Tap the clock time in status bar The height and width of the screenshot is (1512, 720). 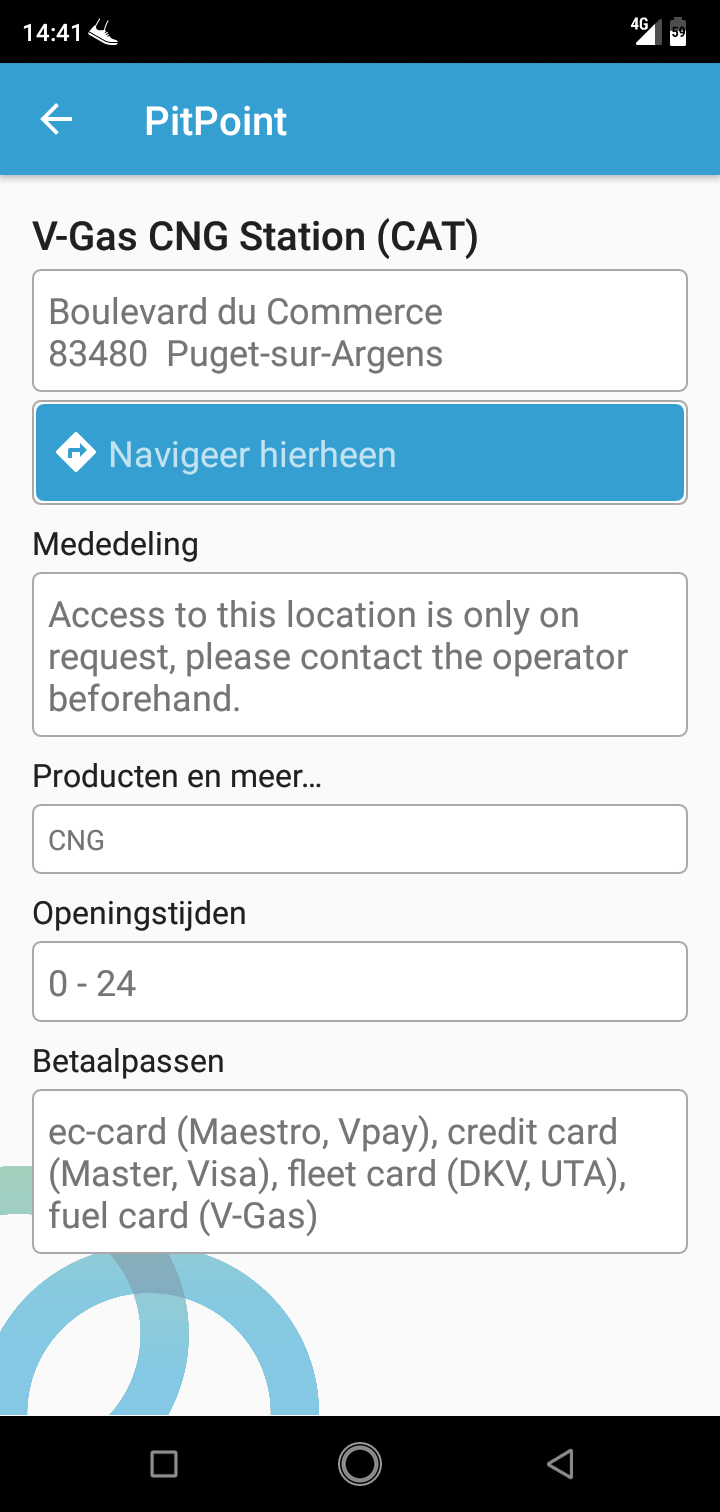52,32
